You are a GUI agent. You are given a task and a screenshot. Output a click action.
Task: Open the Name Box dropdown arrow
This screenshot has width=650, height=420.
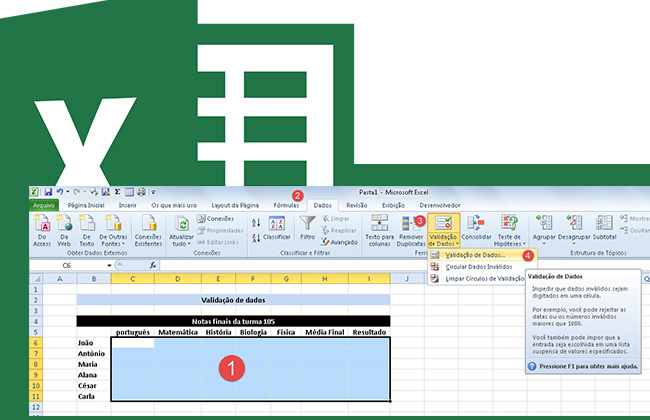click(109, 265)
